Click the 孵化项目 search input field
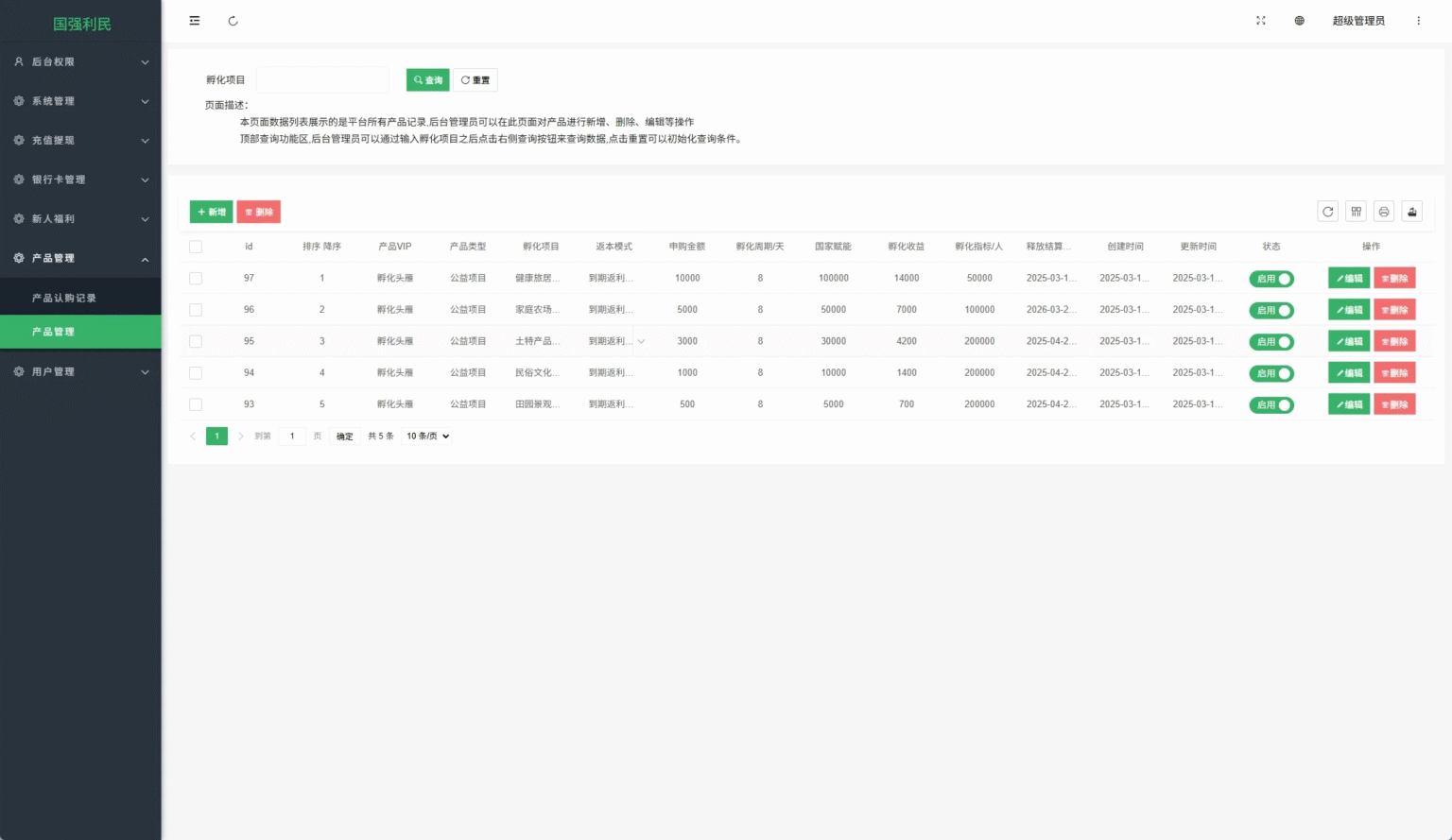Image resolution: width=1452 pixels, height=840 pixels. [322, 80]
